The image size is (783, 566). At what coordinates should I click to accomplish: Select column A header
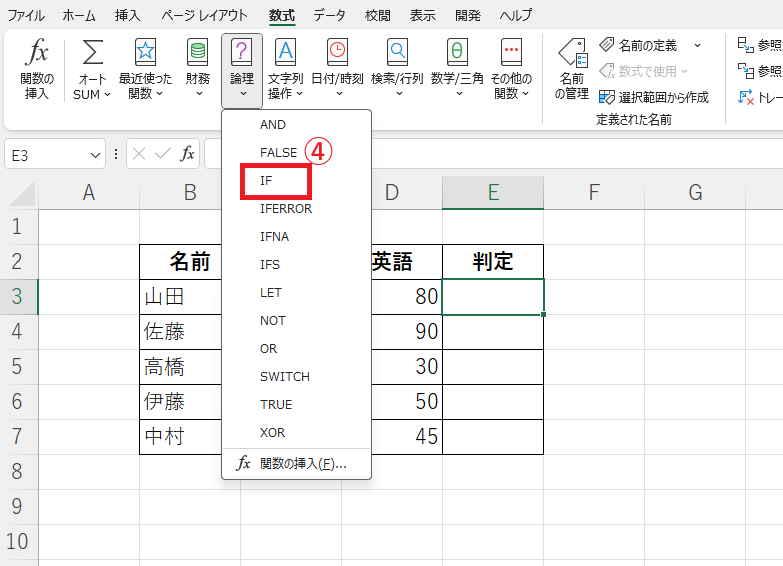pos(89,193)
